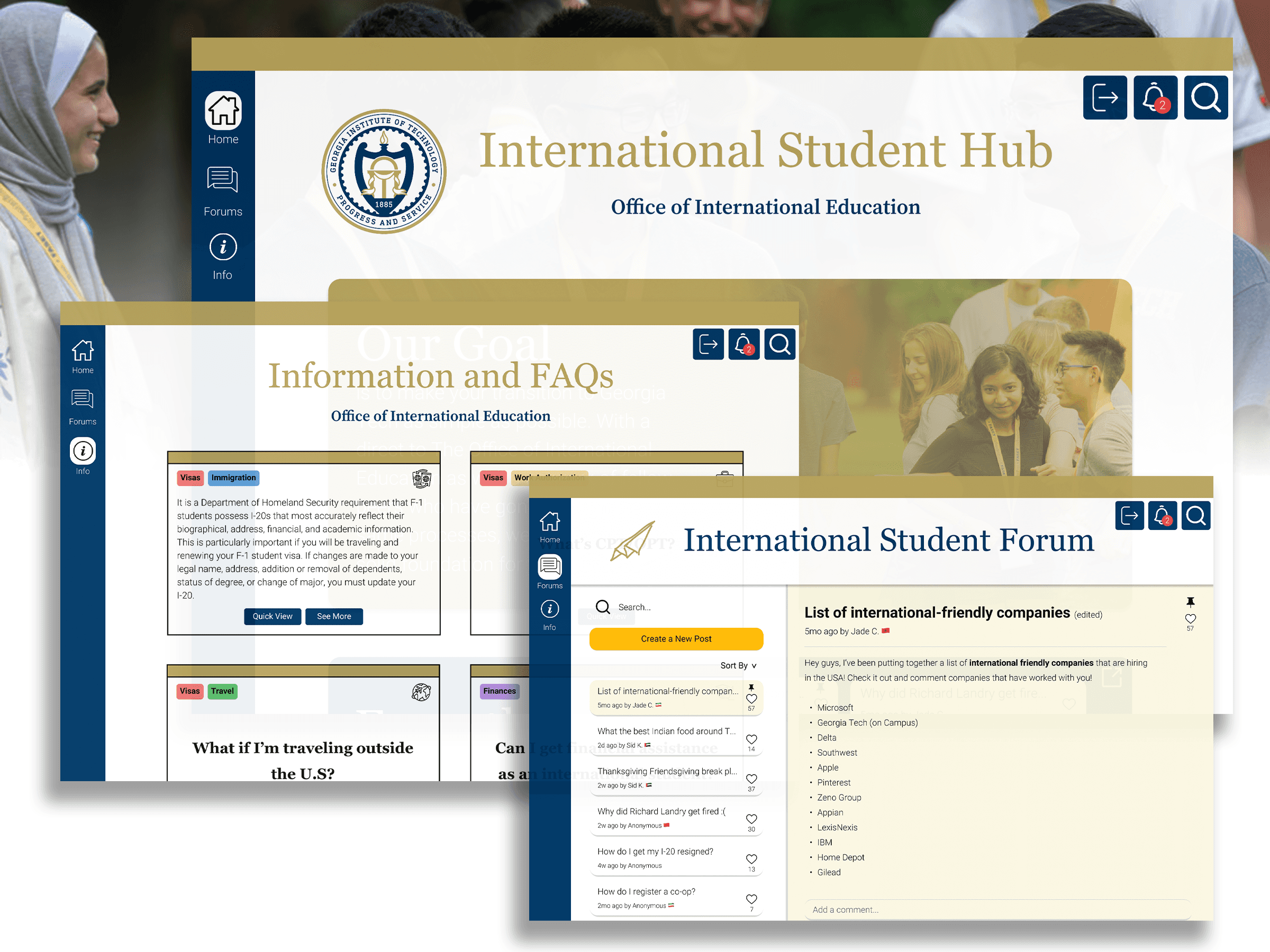Click the Forum page's logout icon

click(1129, 515)
